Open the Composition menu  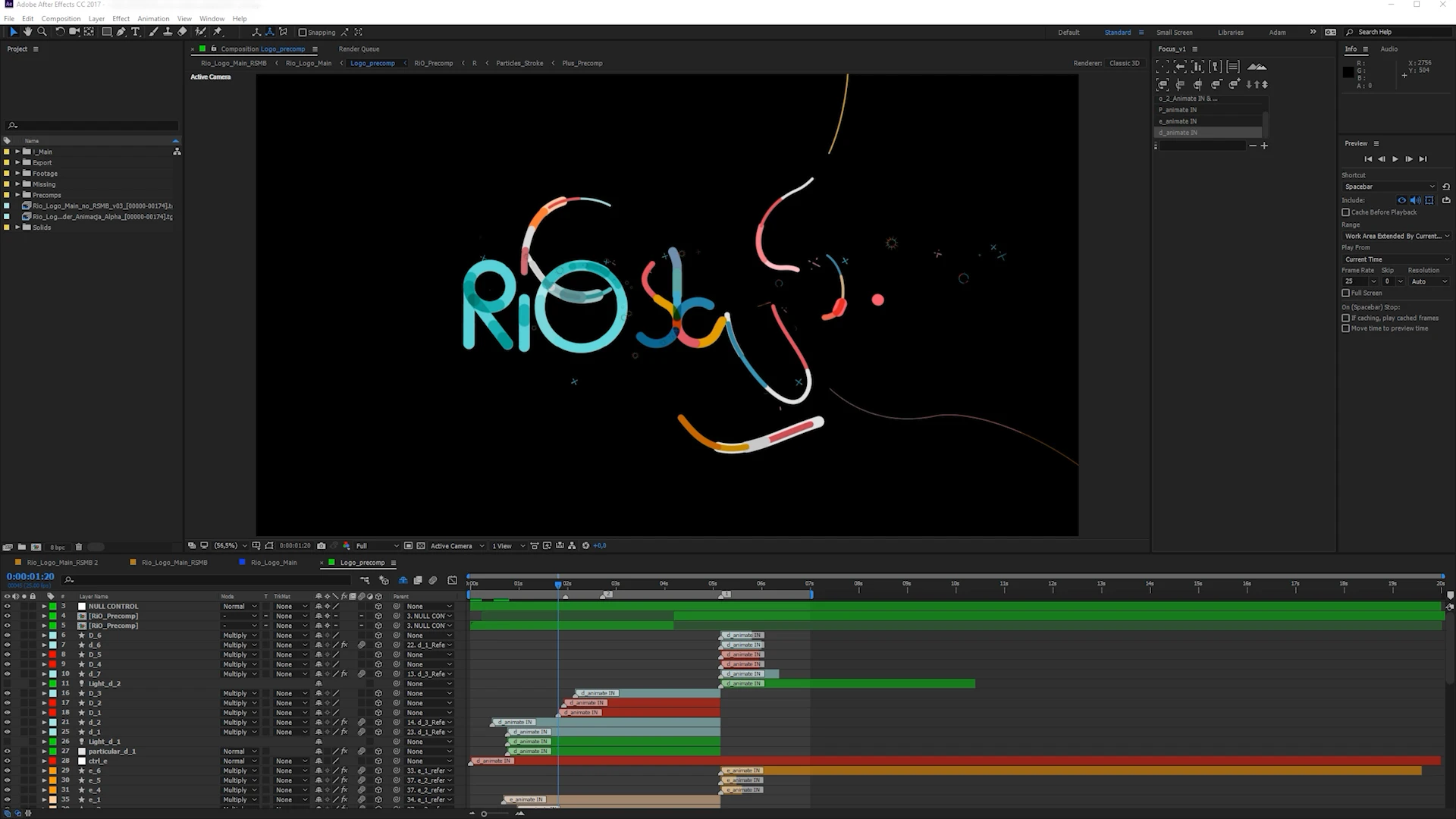pyautogui.click(x=61, y=18)
